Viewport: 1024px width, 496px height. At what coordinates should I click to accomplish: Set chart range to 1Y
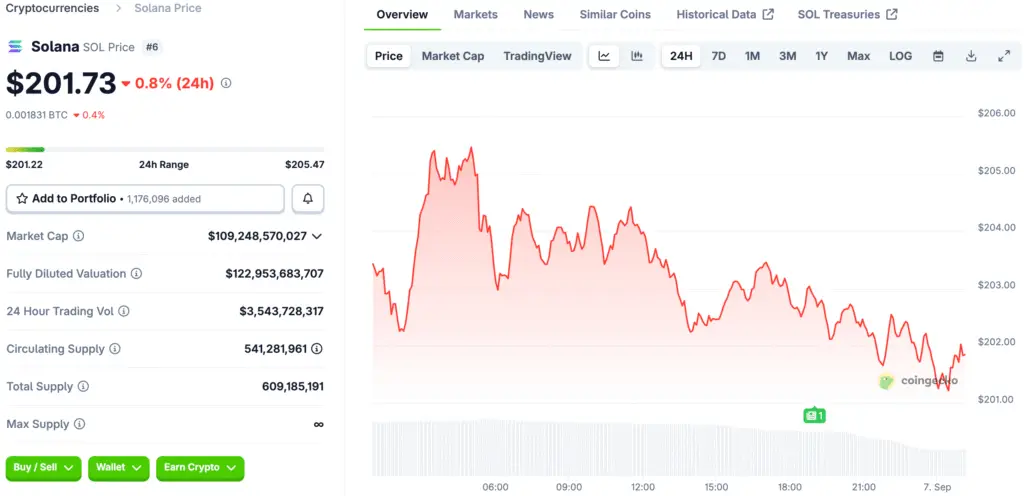(822, 56)
